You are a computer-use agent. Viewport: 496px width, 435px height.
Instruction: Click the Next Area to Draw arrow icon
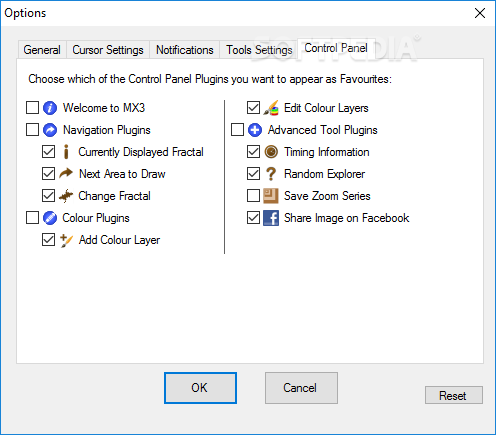66,174
